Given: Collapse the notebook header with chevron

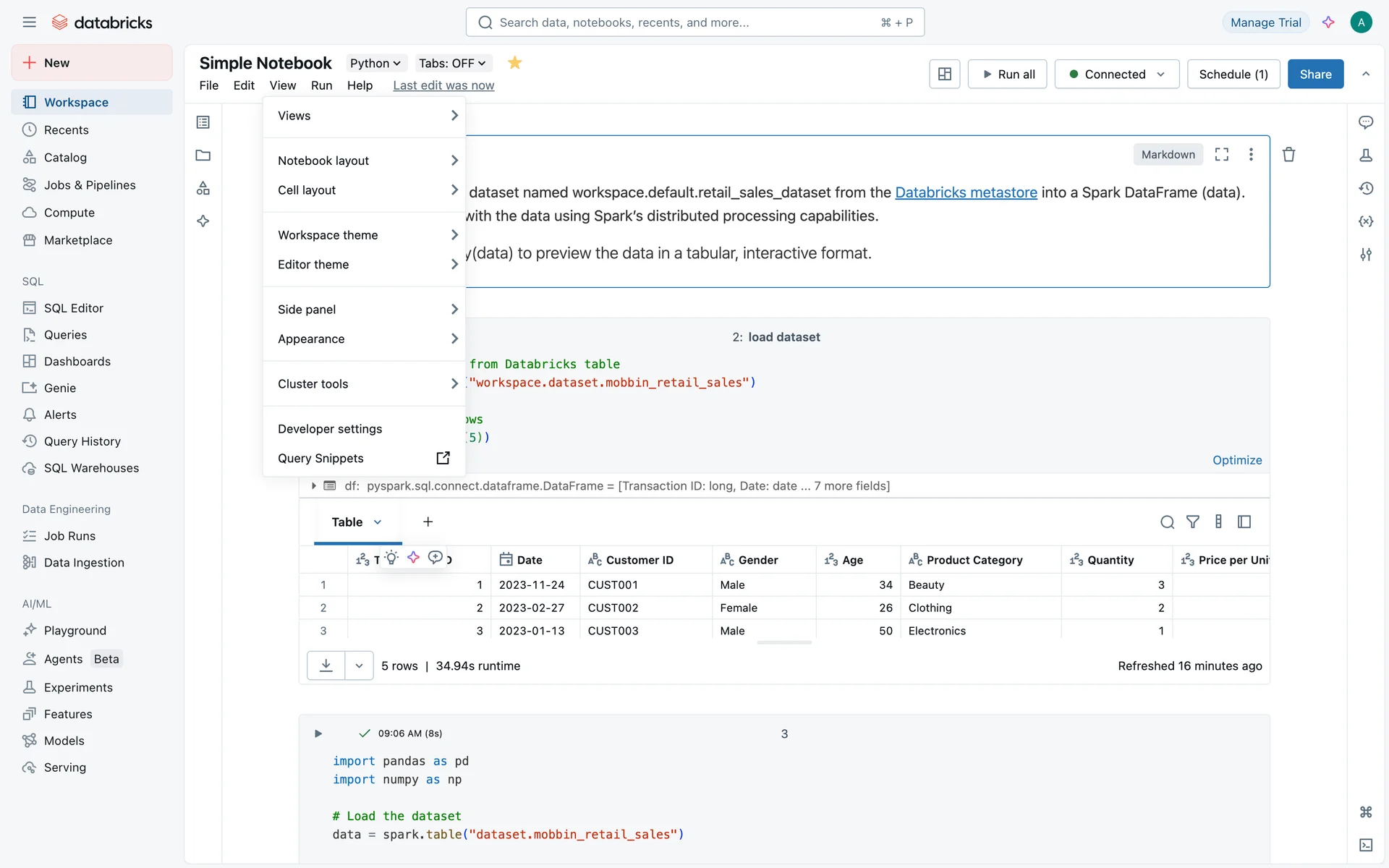Looking at the screenshot, I should click(x=1365, y=74).
